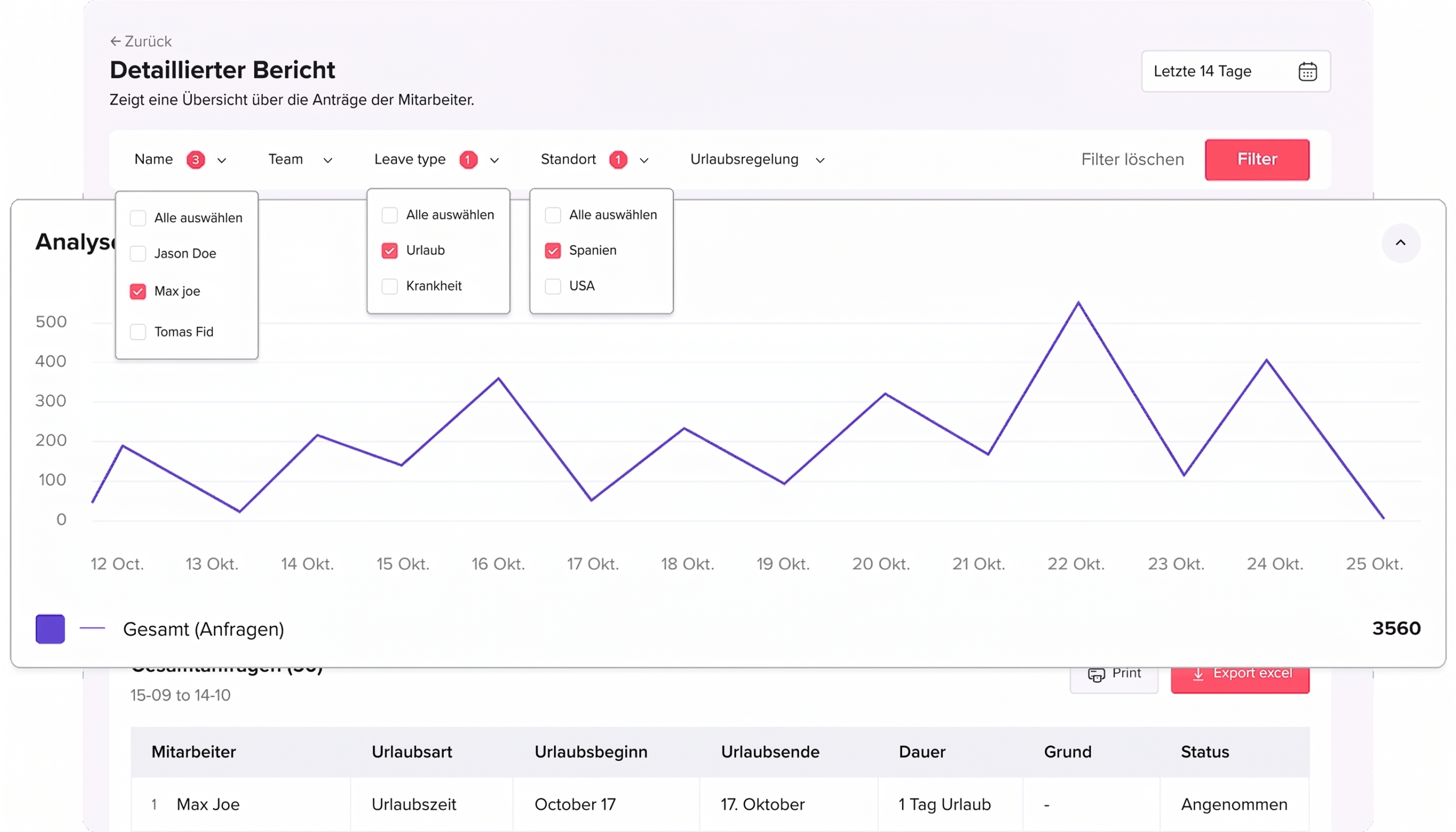Click the red badge 3 next to Name
This screenshot has width=1456, height=832.
coord(196,159)
